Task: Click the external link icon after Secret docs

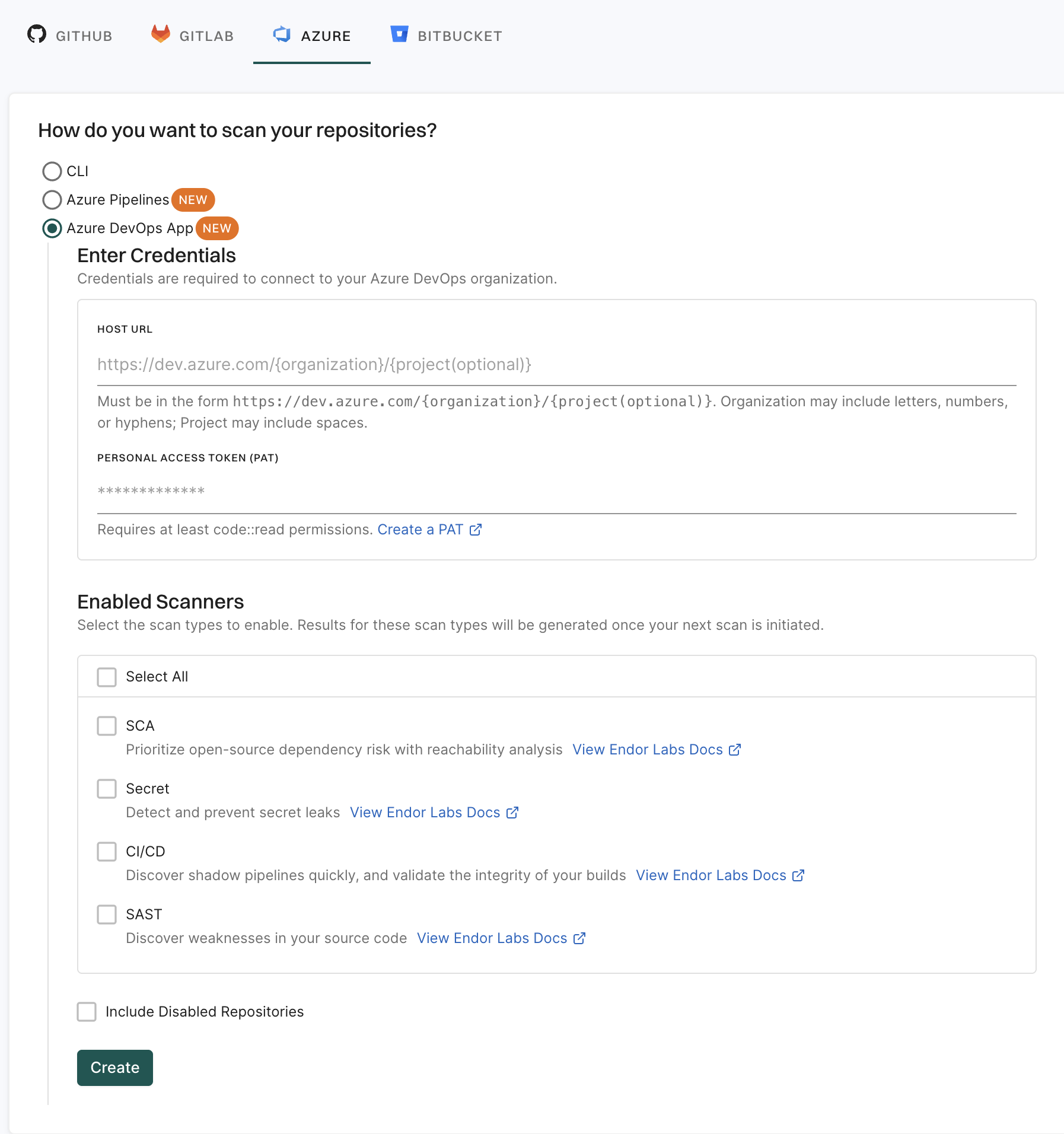Action: (512, 813)
